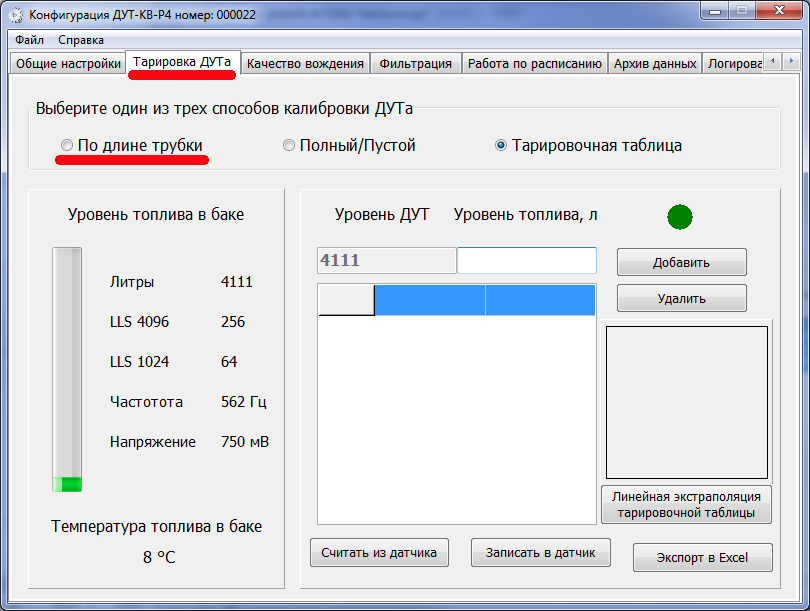Open 'Работа по расписанию' tab
The width and height of the screenshot is (810, 611).
[535, 64]
